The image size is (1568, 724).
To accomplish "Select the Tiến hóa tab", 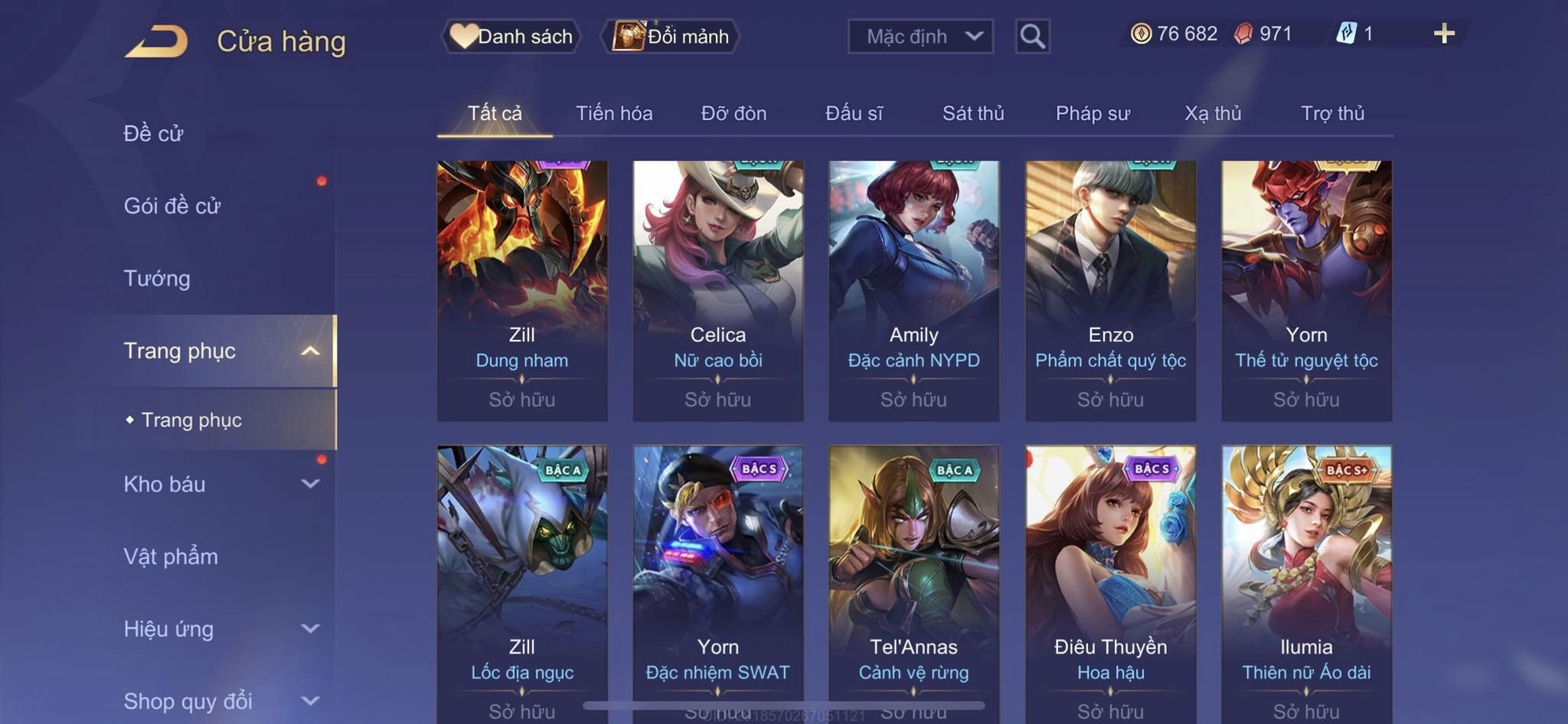I will click(x=614, y=113).
